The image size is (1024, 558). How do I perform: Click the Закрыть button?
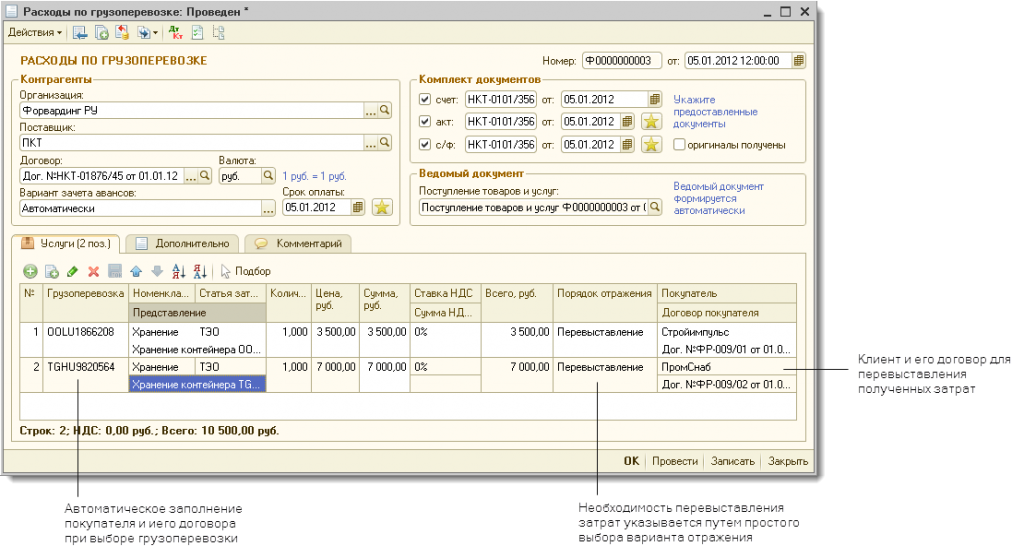[x=788, y=461]
